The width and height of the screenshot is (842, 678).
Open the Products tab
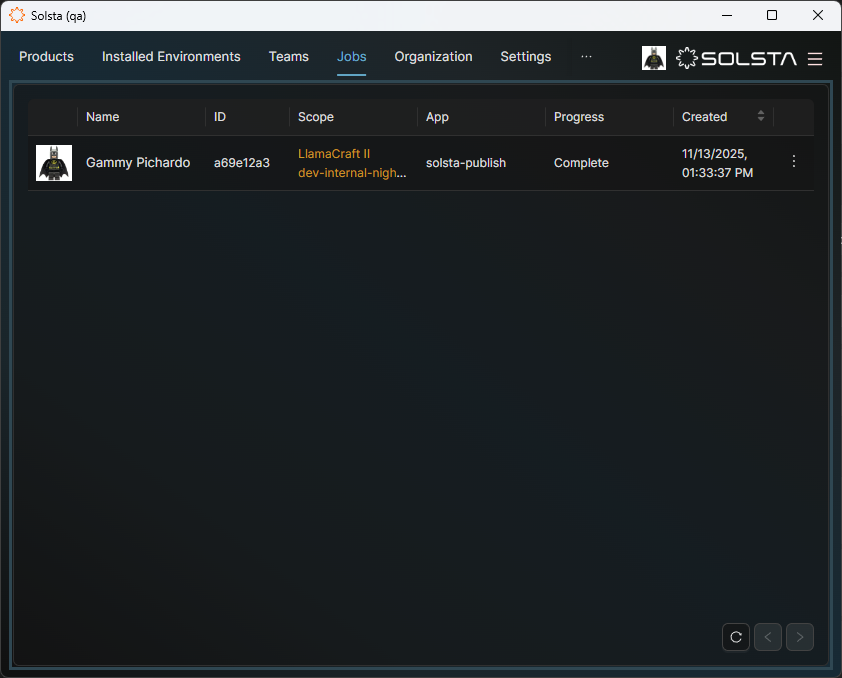(46, 57)
